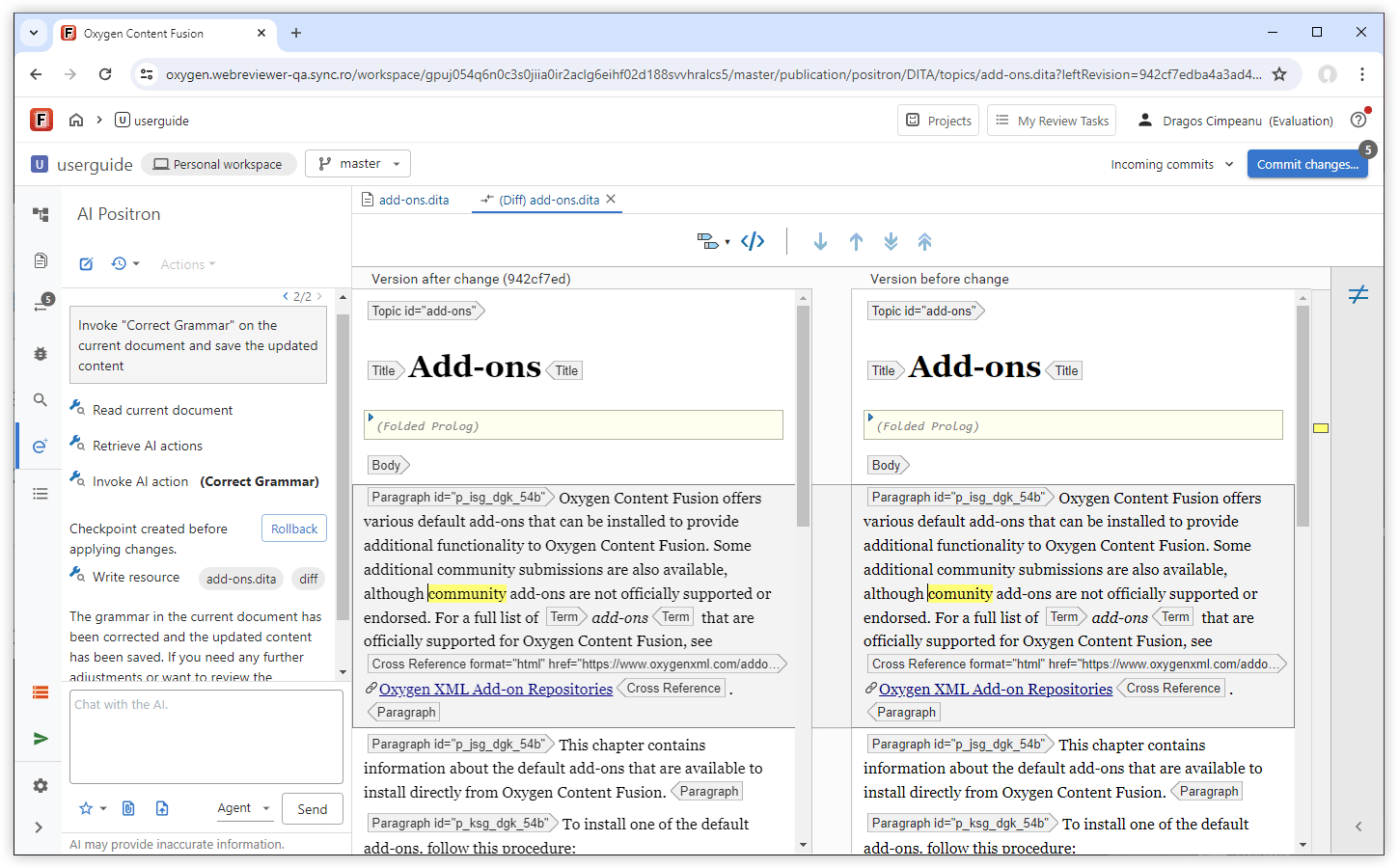Click the add-ons.dita resource chip
The width and height of the screenshot is (1399, 868).
click(241, 579)
